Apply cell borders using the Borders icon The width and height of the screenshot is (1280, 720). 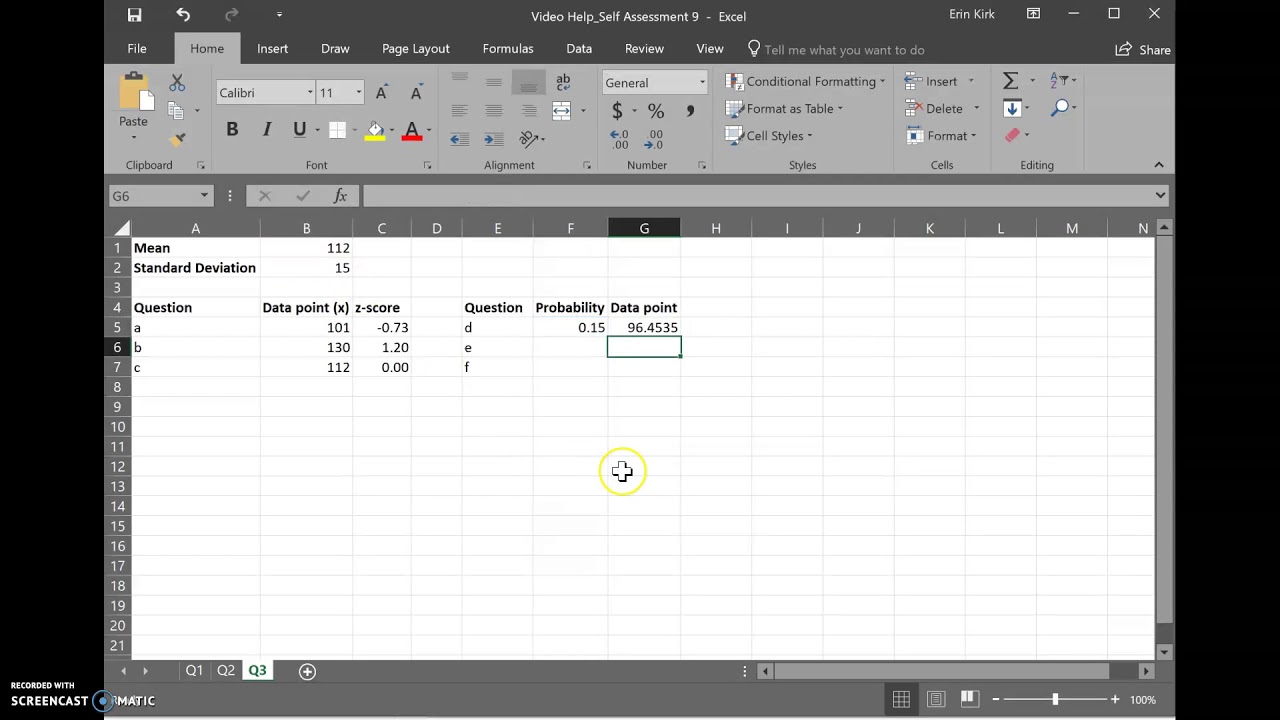click(337, 130)
